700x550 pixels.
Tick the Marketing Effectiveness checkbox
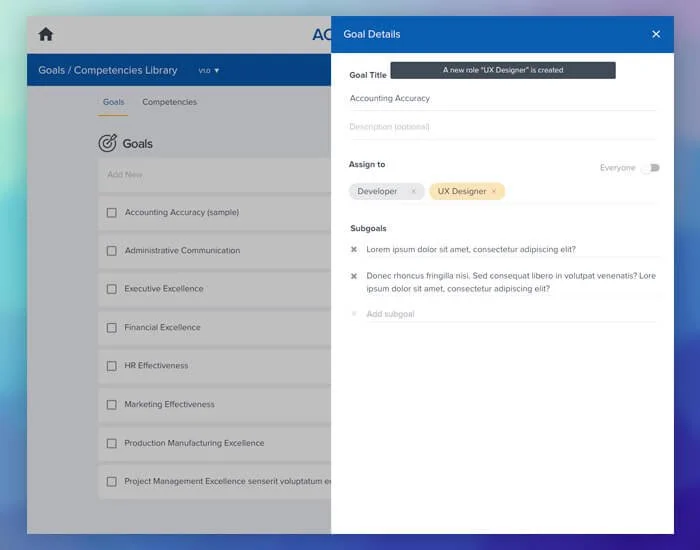coord(112,404)
